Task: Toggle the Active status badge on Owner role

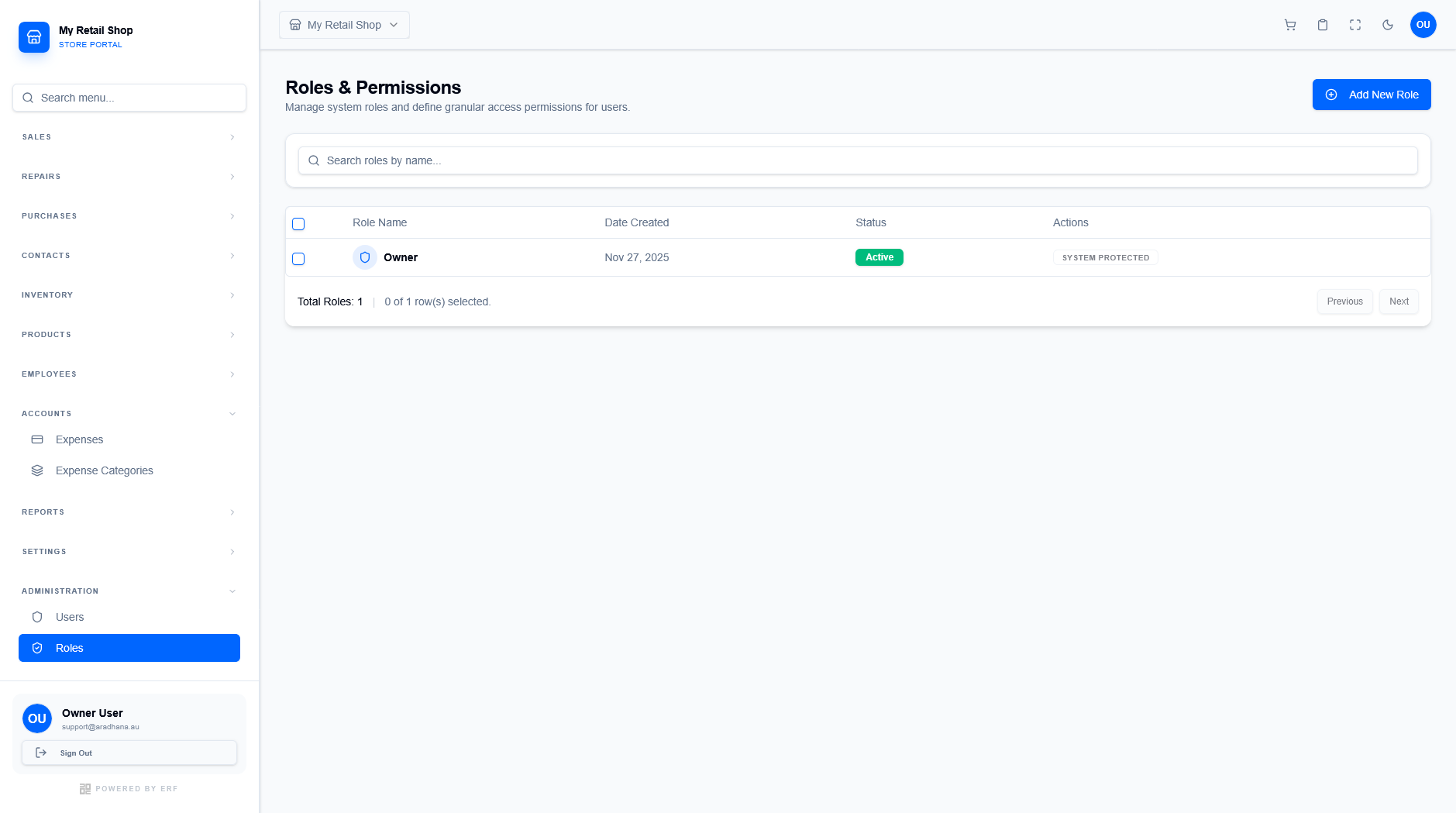Action: [879, 257]
